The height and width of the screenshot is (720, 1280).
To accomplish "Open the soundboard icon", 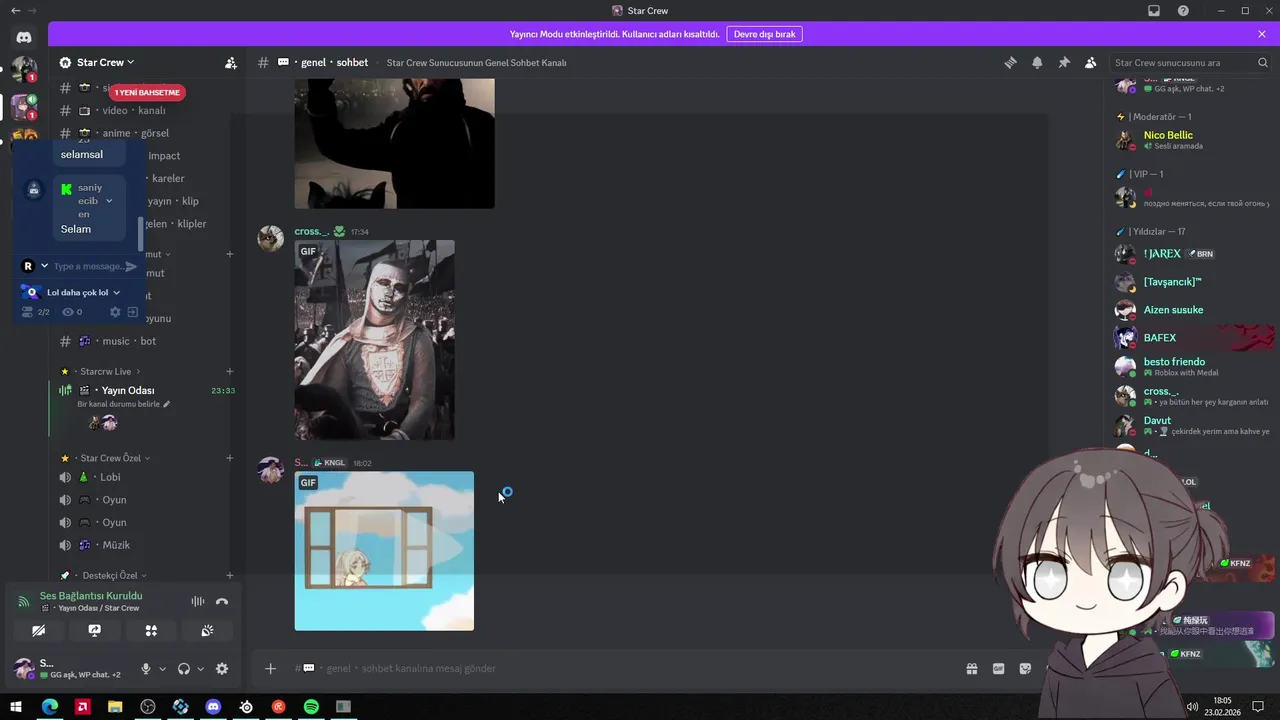I will point(207,630).
